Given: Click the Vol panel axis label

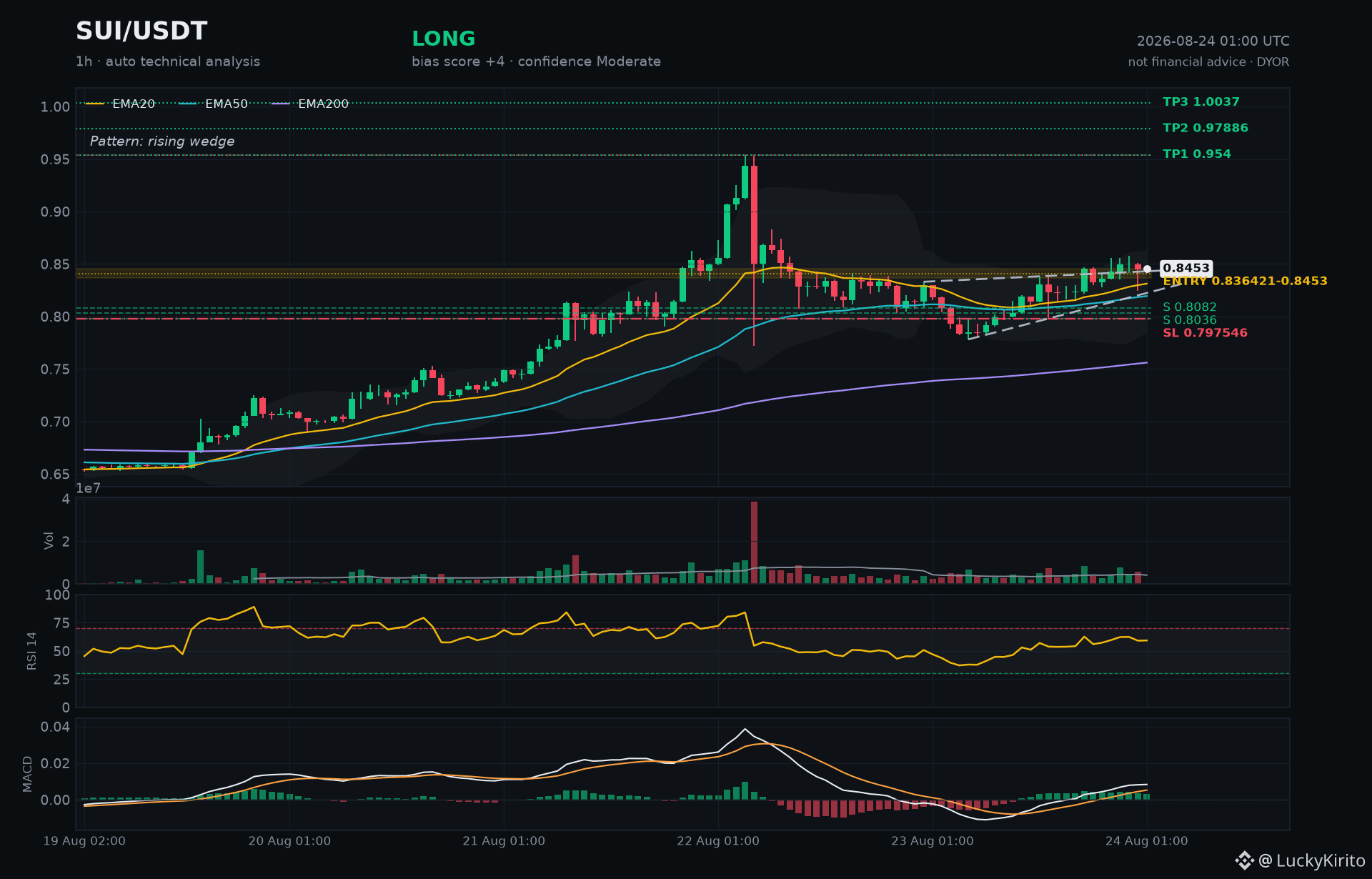Looking at the screenshot, I should (49, 540).
